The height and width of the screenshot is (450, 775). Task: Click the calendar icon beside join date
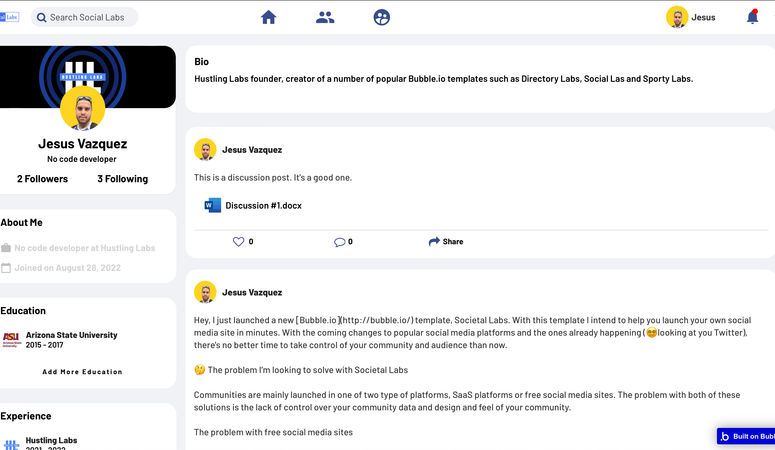pyautogui.click(x=6, y=268)
